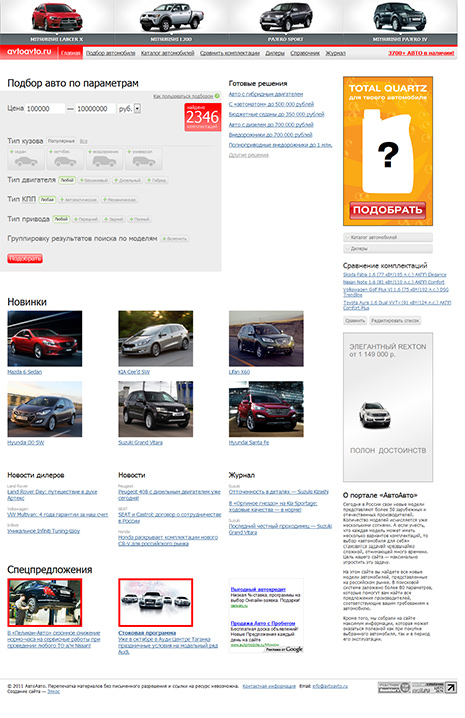Click the minimum price input field
Image resolution: width=465 pixels, height=718 pixels.
(45, 109)
